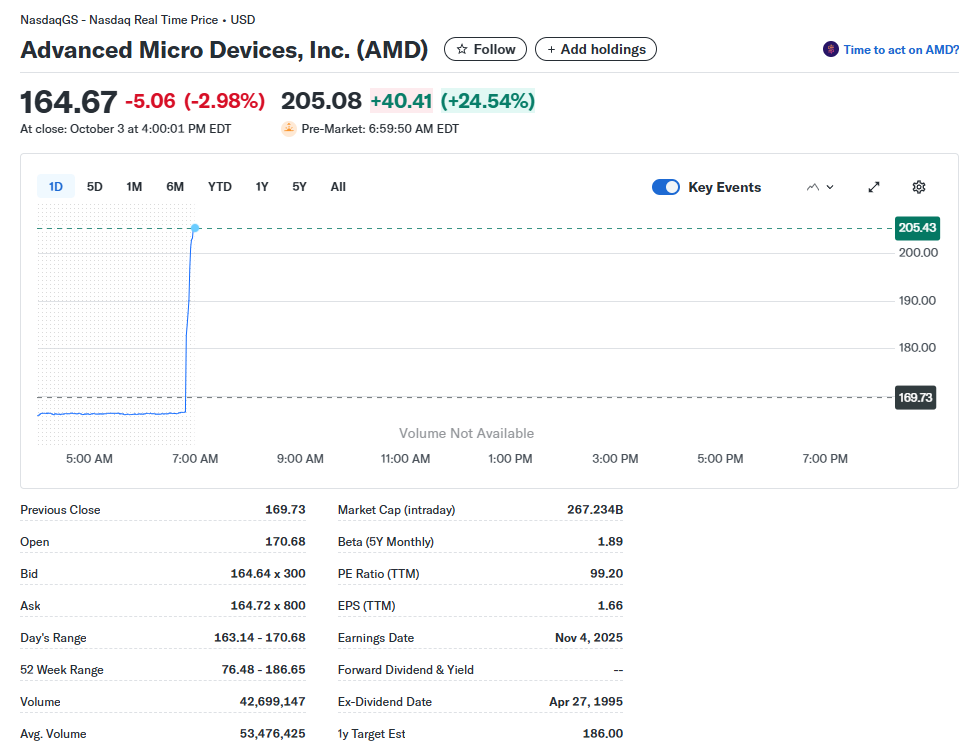Image resolution: width=967 pixels, height=756 pixels.
Task: Show the YTD chart range
Action: point(220,187)
